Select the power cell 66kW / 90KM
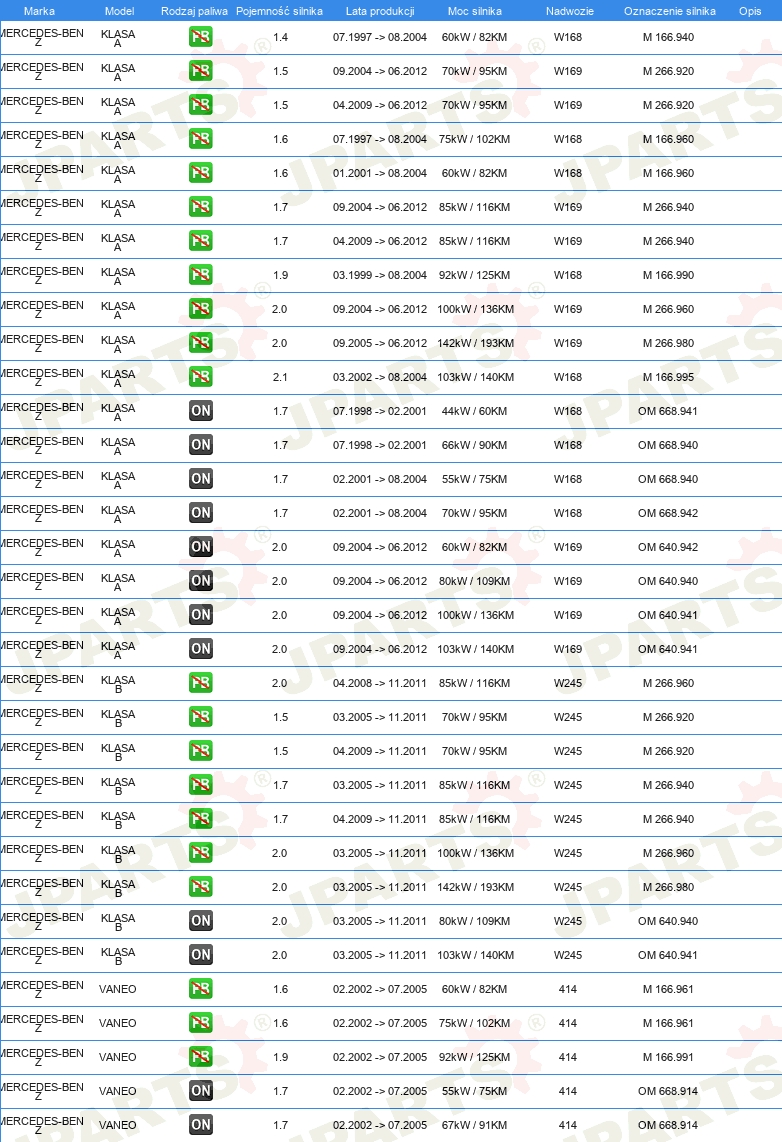This screenshot has height=1142, width=782. pyautogui.click(x=474, y=445)
